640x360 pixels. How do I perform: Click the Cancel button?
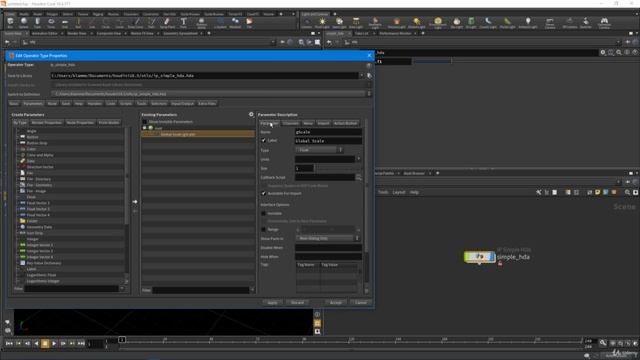[x=361, y=303]
